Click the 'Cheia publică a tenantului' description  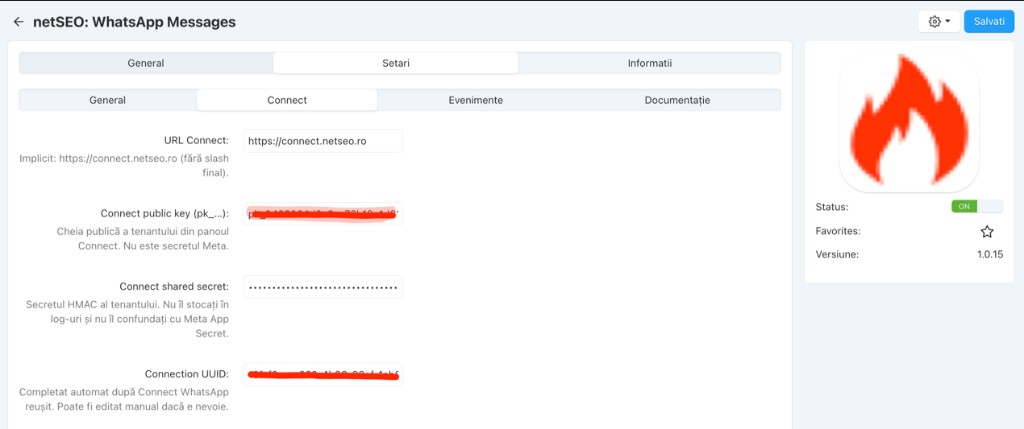[x=144, y=239]
